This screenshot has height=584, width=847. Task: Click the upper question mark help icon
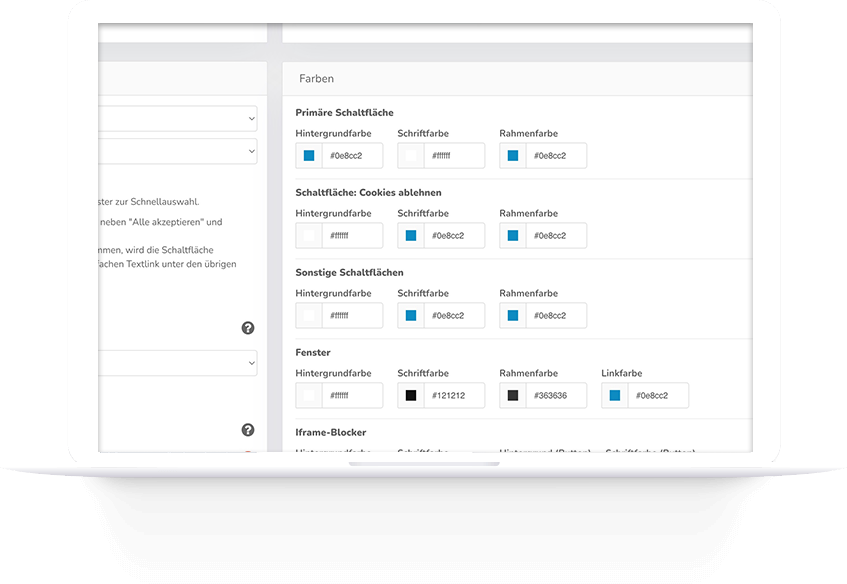pos(248,327)
